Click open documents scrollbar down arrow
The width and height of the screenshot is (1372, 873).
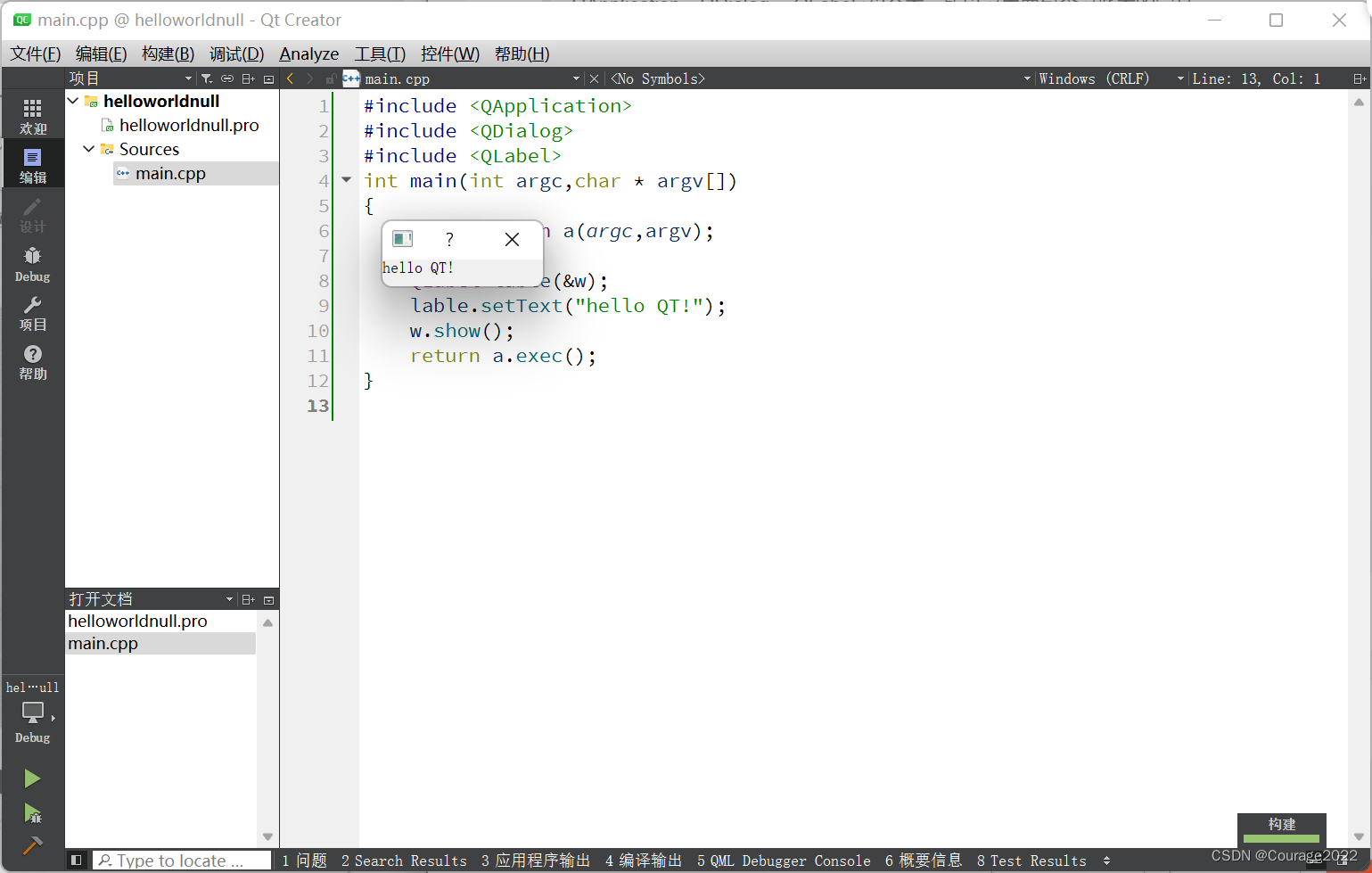pyautogui.click(x=267, y=836)
